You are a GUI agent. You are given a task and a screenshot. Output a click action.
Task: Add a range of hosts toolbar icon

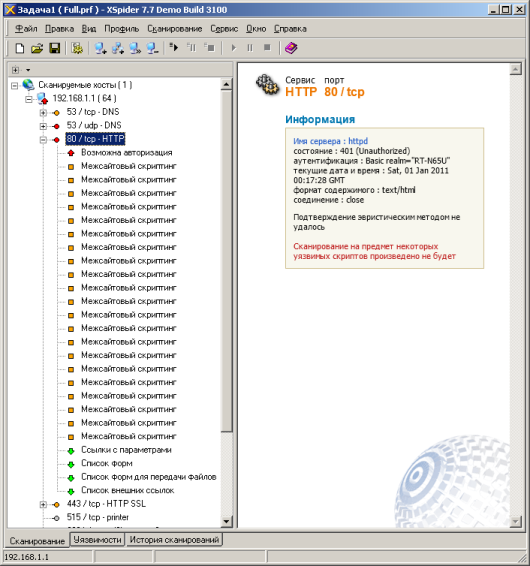pos(118,48)
